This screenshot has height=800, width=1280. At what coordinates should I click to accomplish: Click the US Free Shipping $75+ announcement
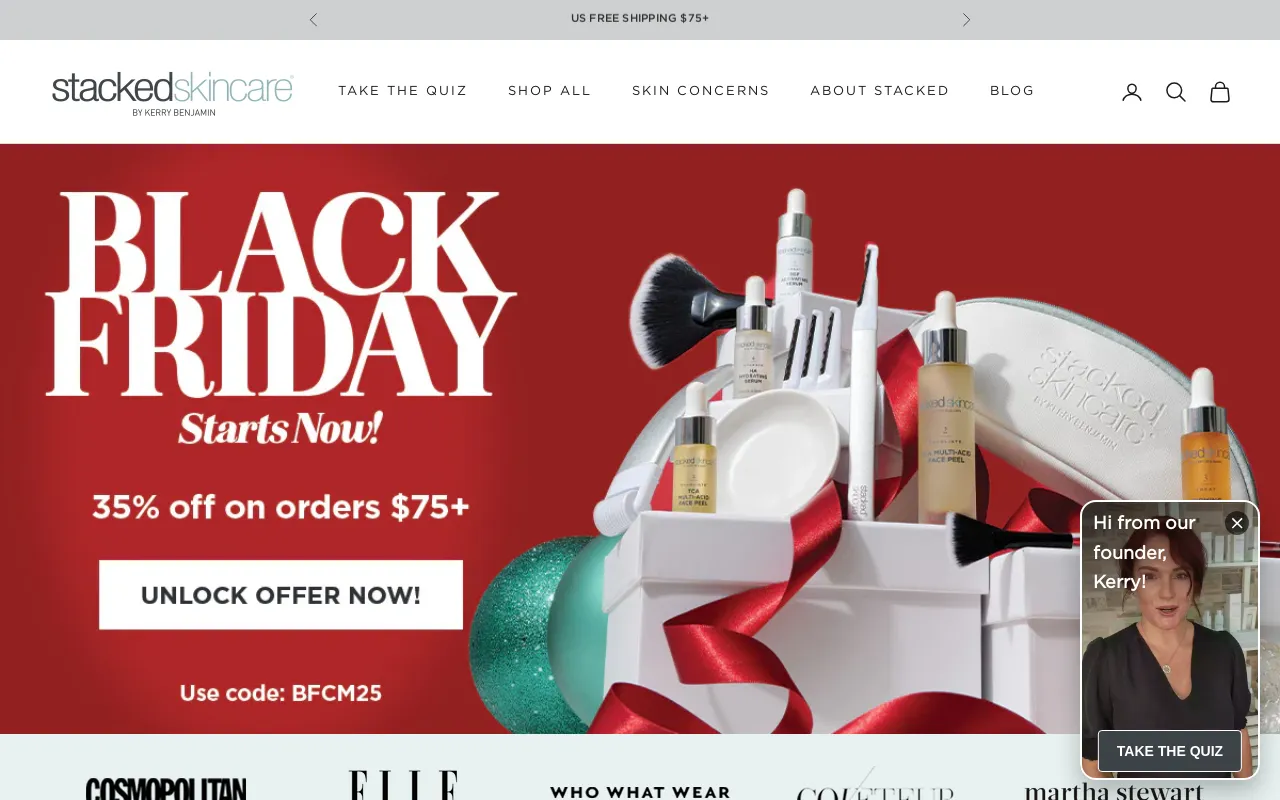pos(640,18)
